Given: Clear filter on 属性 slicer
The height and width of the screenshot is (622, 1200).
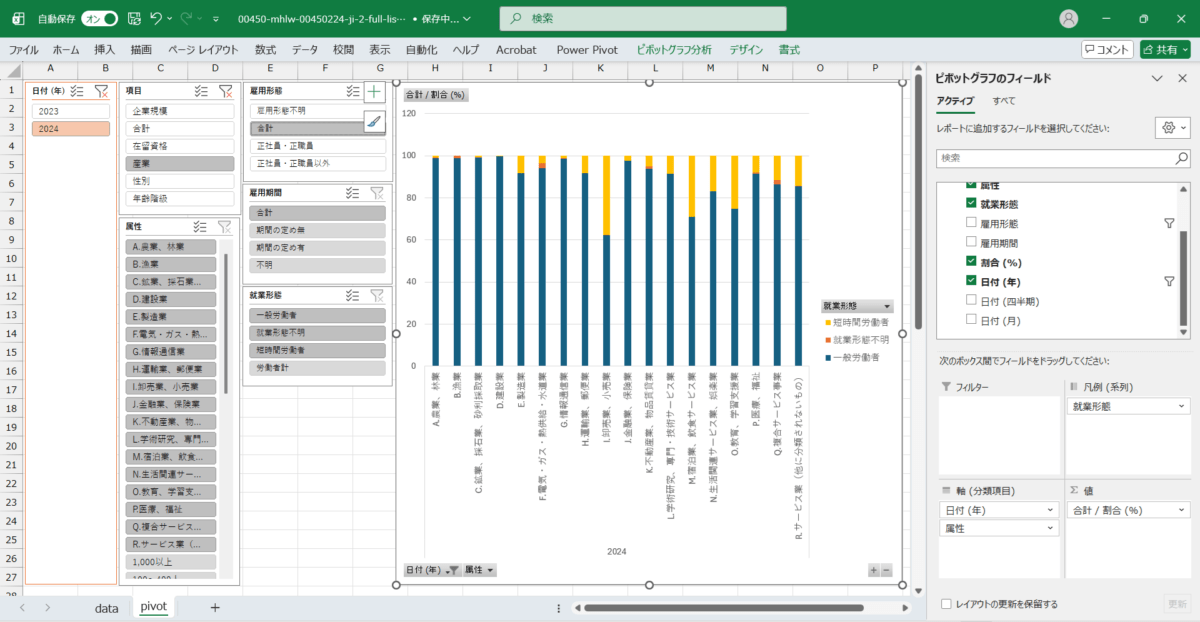Looking at the screenshot, I should click(x=225, y=227).
